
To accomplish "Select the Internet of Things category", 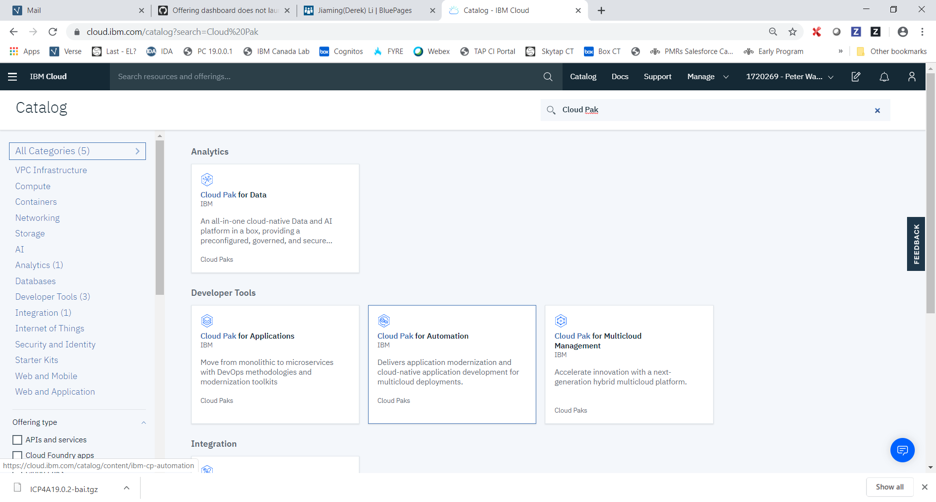I will (50, 328).
